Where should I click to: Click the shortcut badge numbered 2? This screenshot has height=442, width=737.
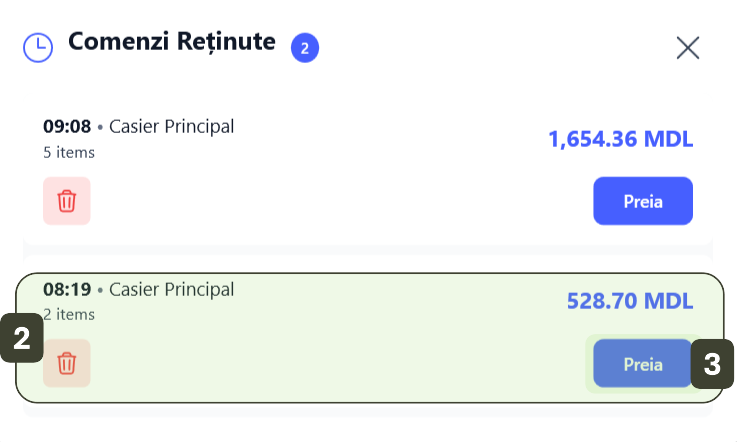tap(22, 339)
